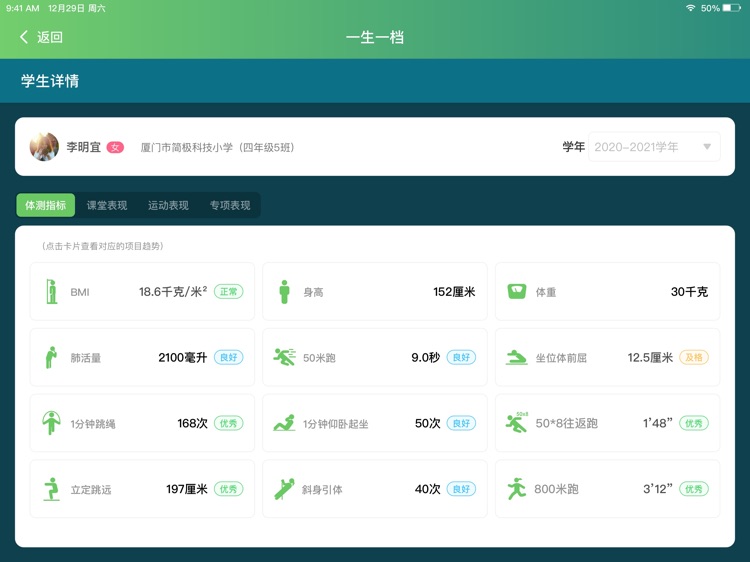Click the 点击卡片查看对应的项目趋势 hint text

(x=103, y=246)
